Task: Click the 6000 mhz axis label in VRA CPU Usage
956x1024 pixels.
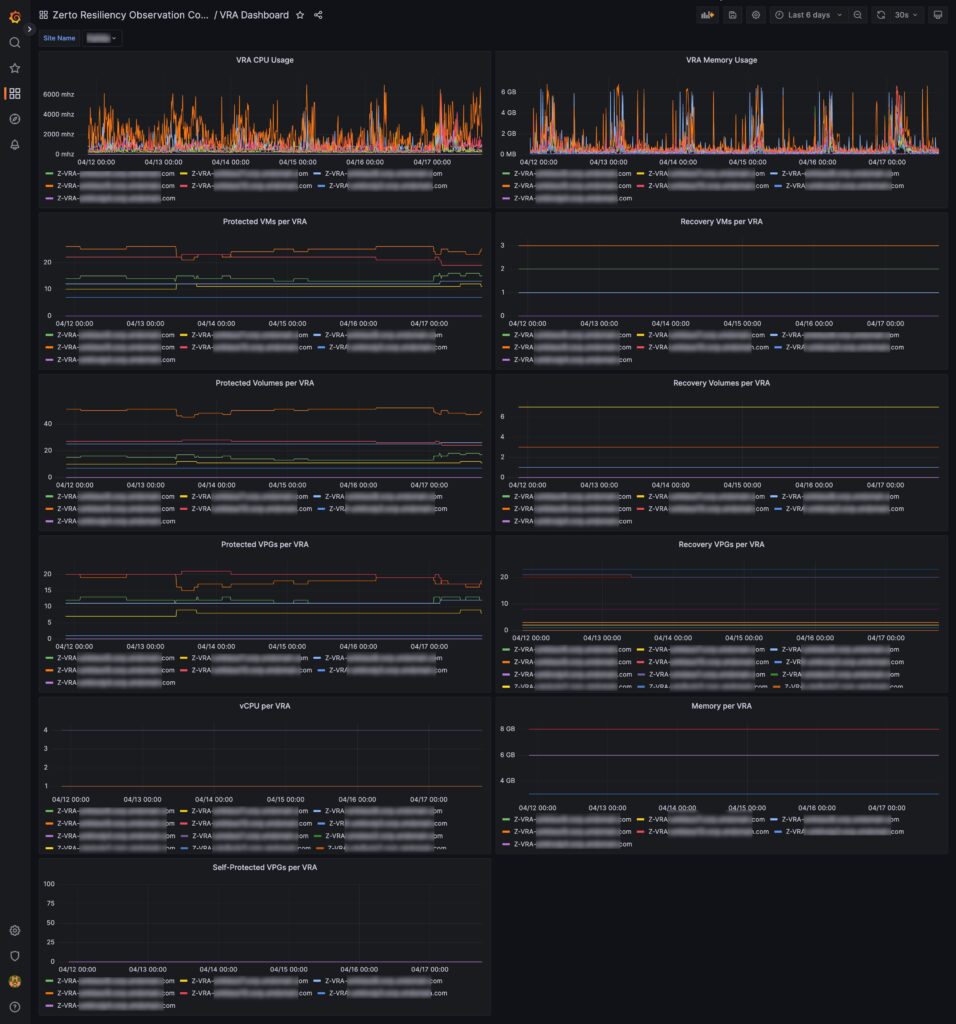Action: coord(59,94)
